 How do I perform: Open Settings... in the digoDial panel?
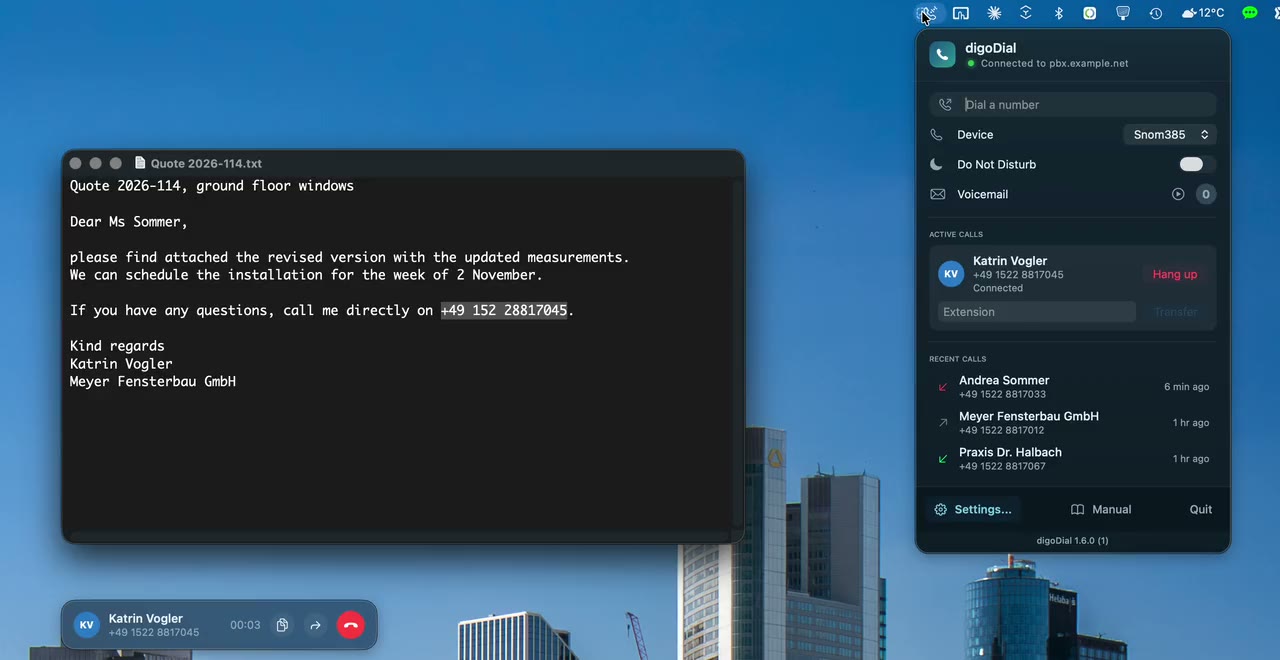click(x=973, y=509)
